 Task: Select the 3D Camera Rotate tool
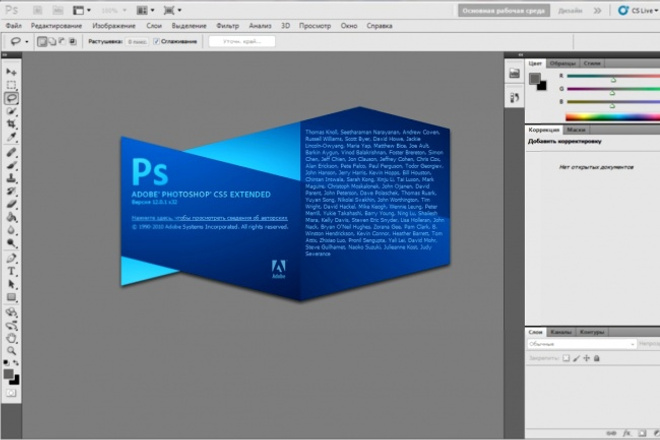point(11,325)
